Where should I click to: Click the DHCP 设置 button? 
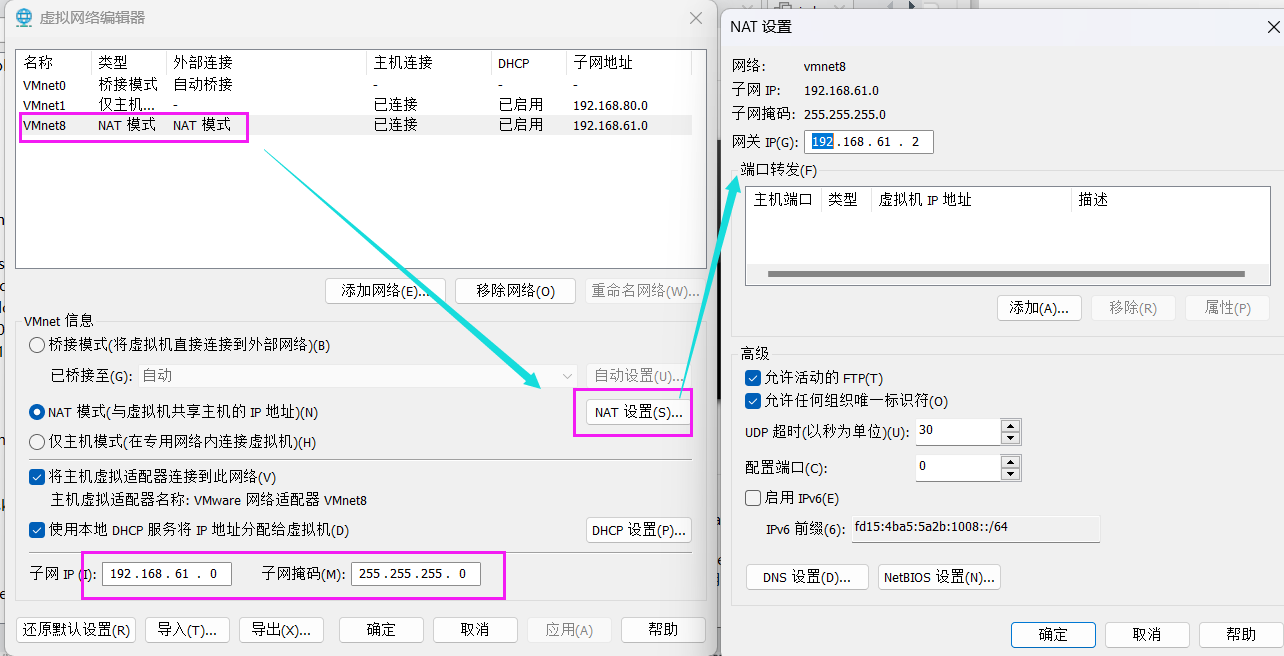pos(638,530)
